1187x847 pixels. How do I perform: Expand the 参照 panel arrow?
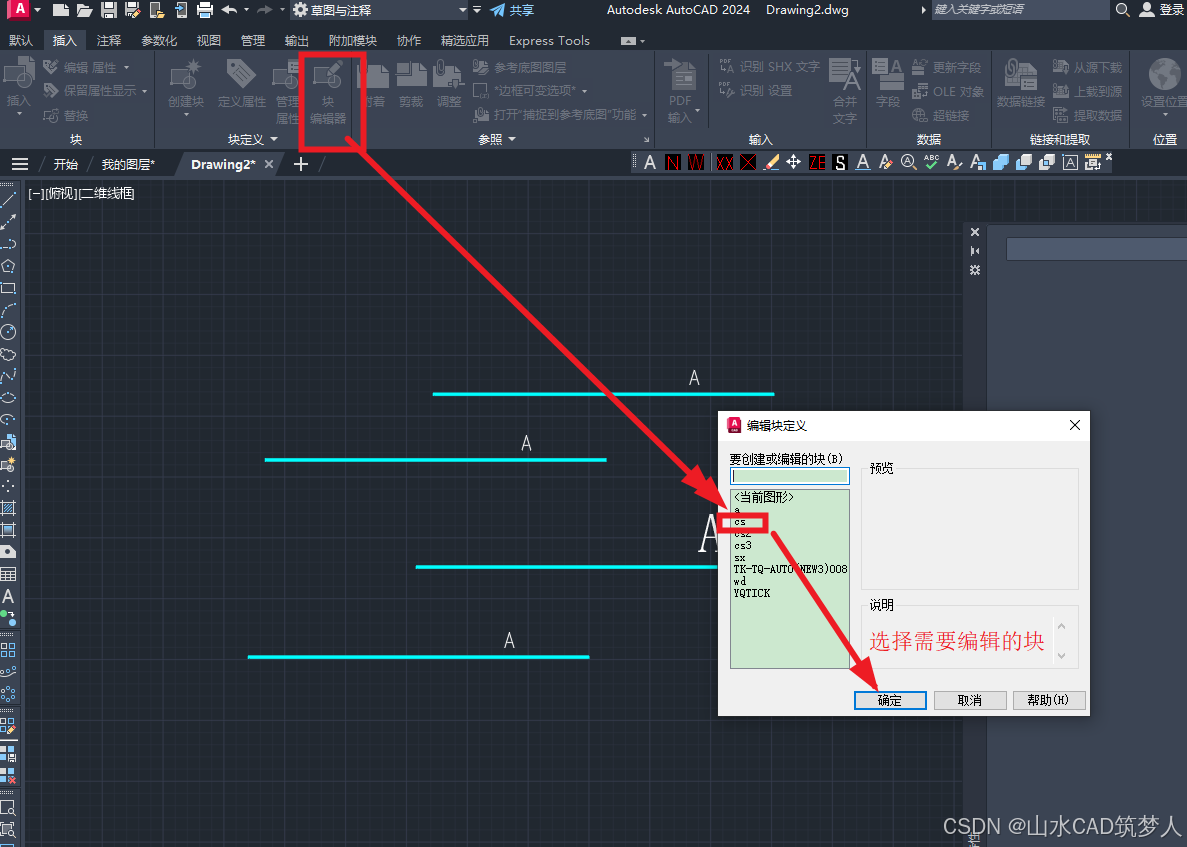point(512,139)
